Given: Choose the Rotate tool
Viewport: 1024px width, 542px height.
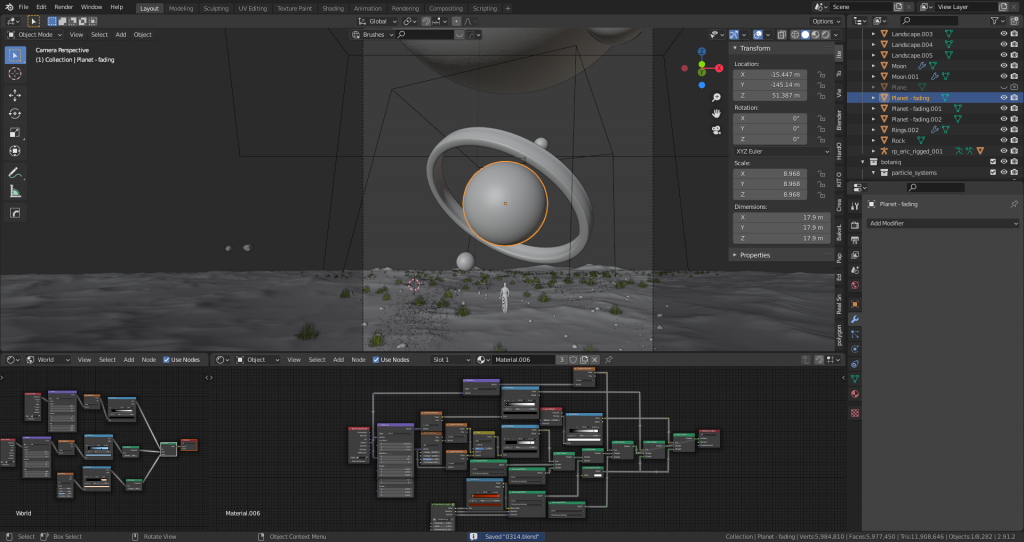Looking at the screenshot, I should click(x=14, y=114).
